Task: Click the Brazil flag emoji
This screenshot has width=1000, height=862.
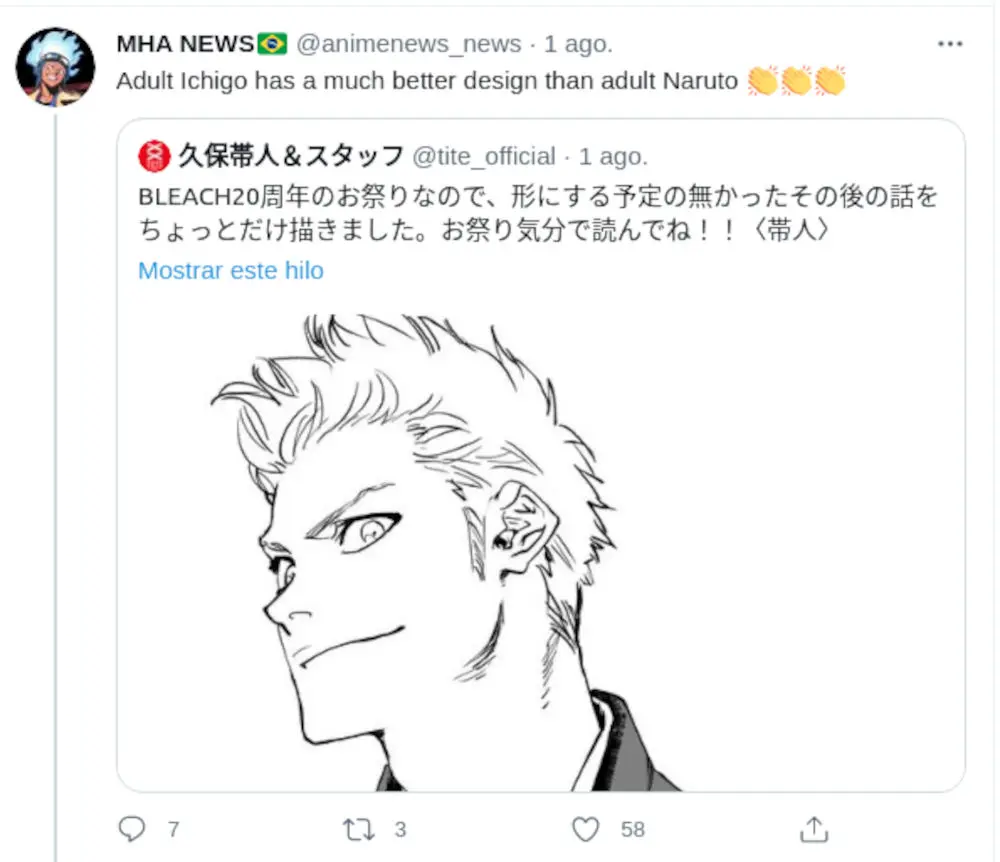Action: pyautogui.click(x=272, y=44)
